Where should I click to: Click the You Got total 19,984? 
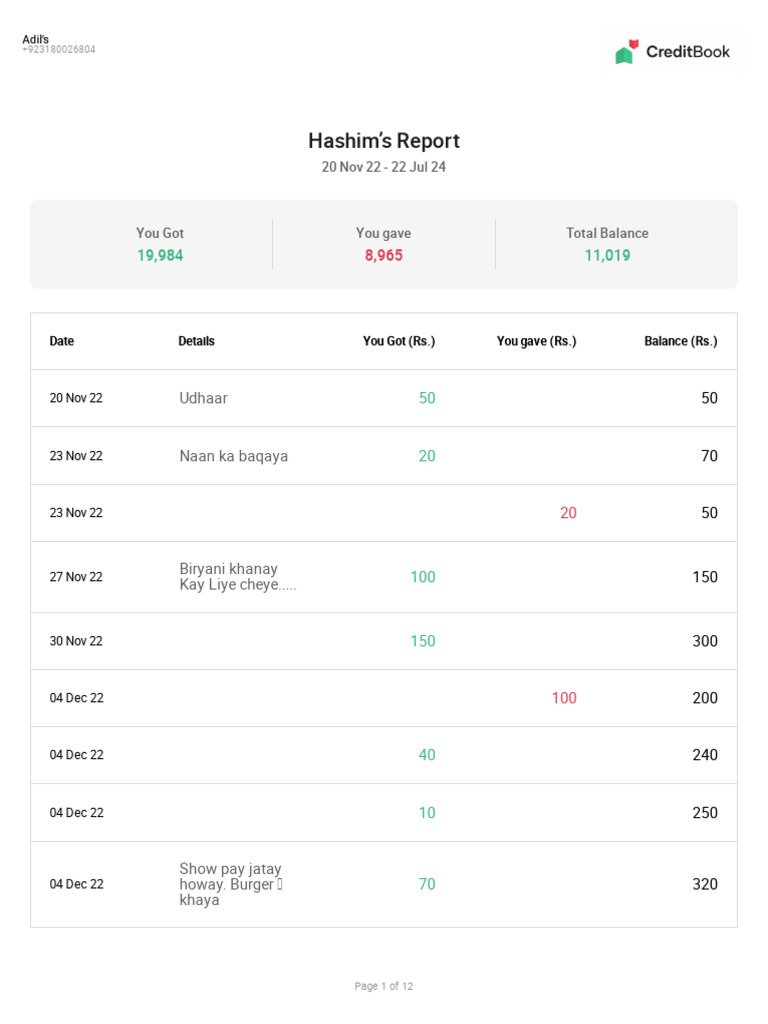(160, 255)
